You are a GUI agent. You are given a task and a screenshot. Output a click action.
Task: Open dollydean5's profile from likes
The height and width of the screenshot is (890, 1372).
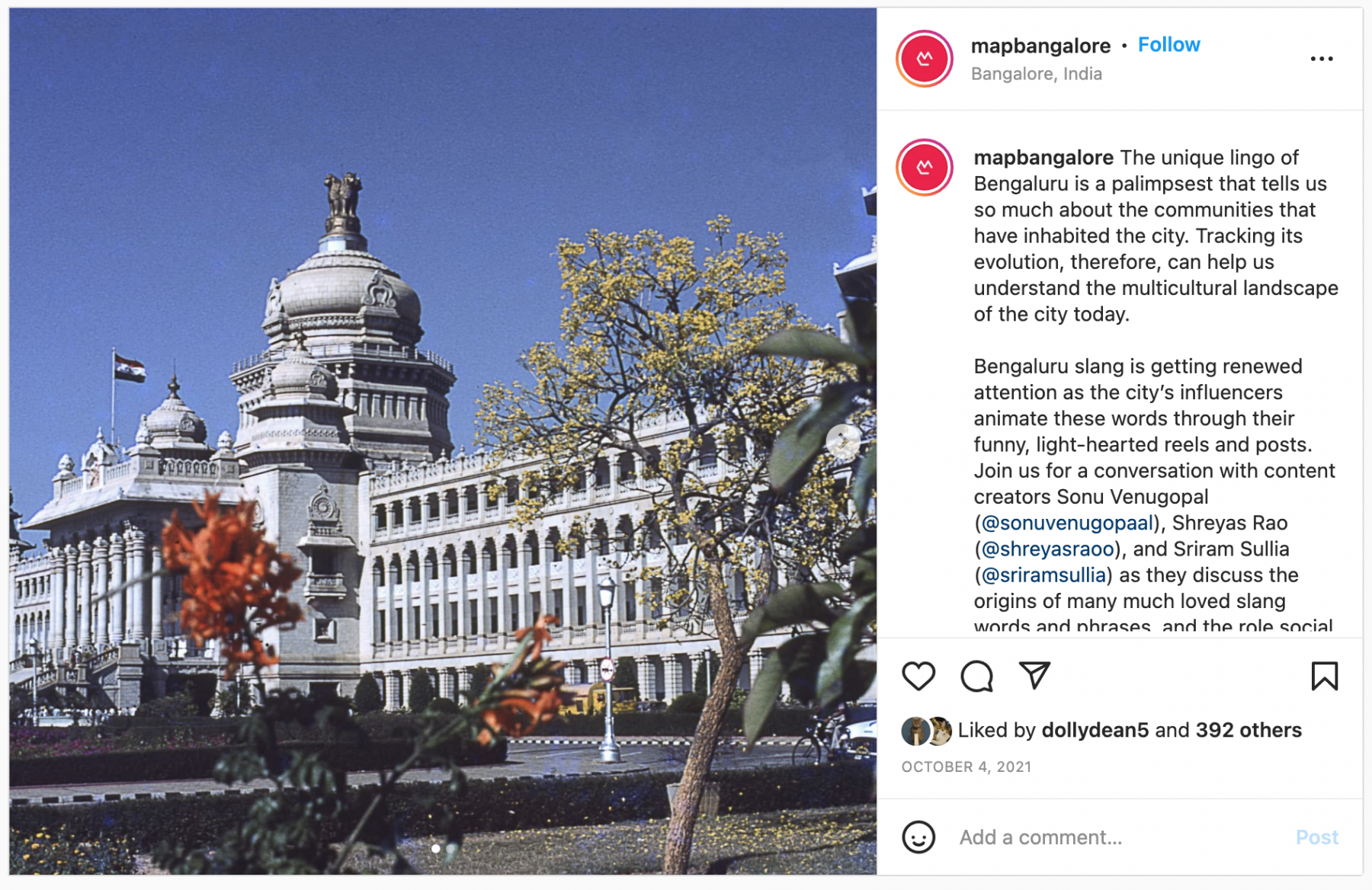[x=1095, y=730]
